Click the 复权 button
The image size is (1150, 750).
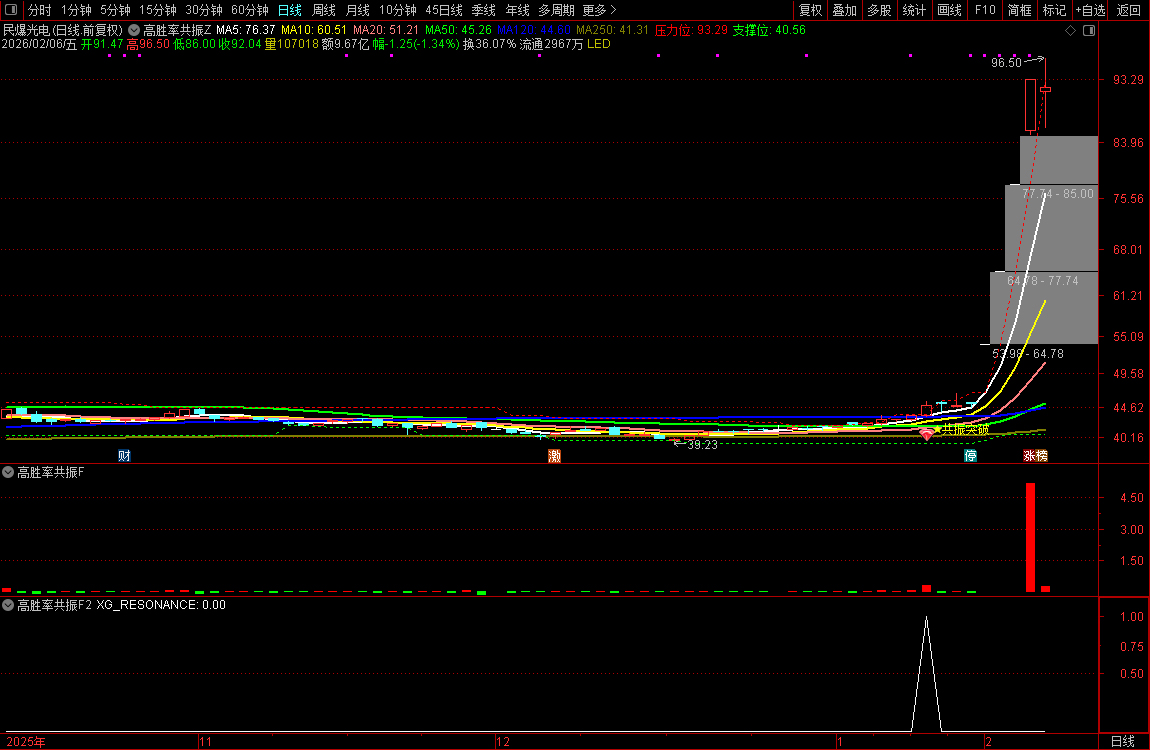pyautogui.click(x=810, y=10)
